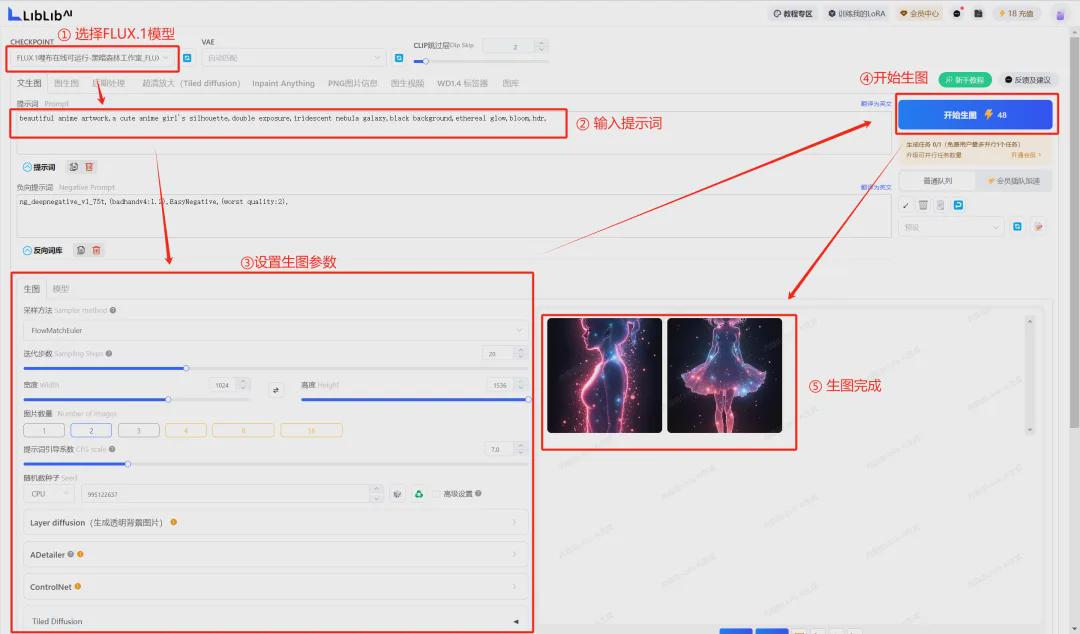This screenshot has height=634, width=1080.
Task: Click the LibLib AI logo
Action: (x=38, y=13)
